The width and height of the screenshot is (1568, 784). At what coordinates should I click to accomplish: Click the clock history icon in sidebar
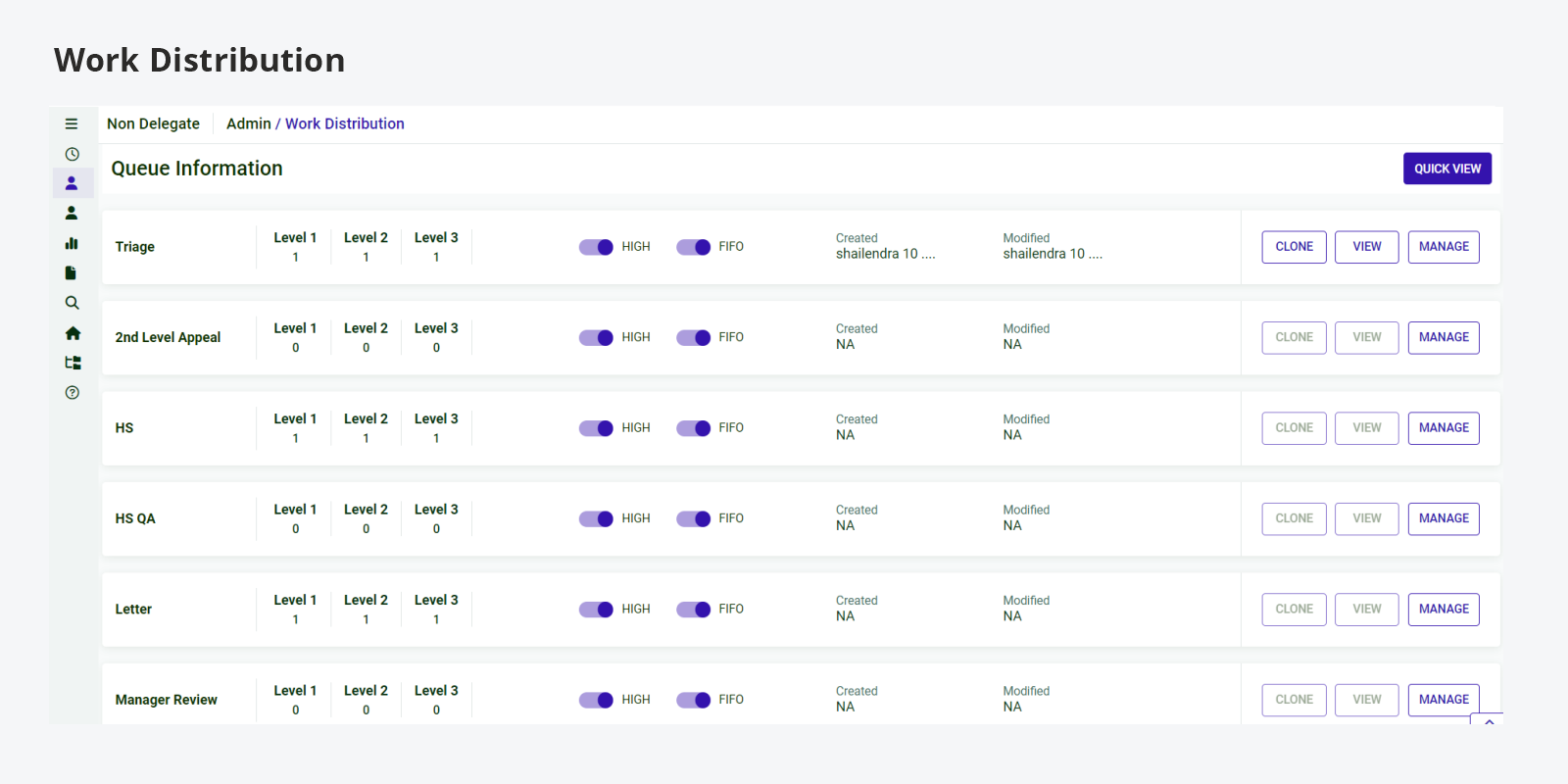72,154
